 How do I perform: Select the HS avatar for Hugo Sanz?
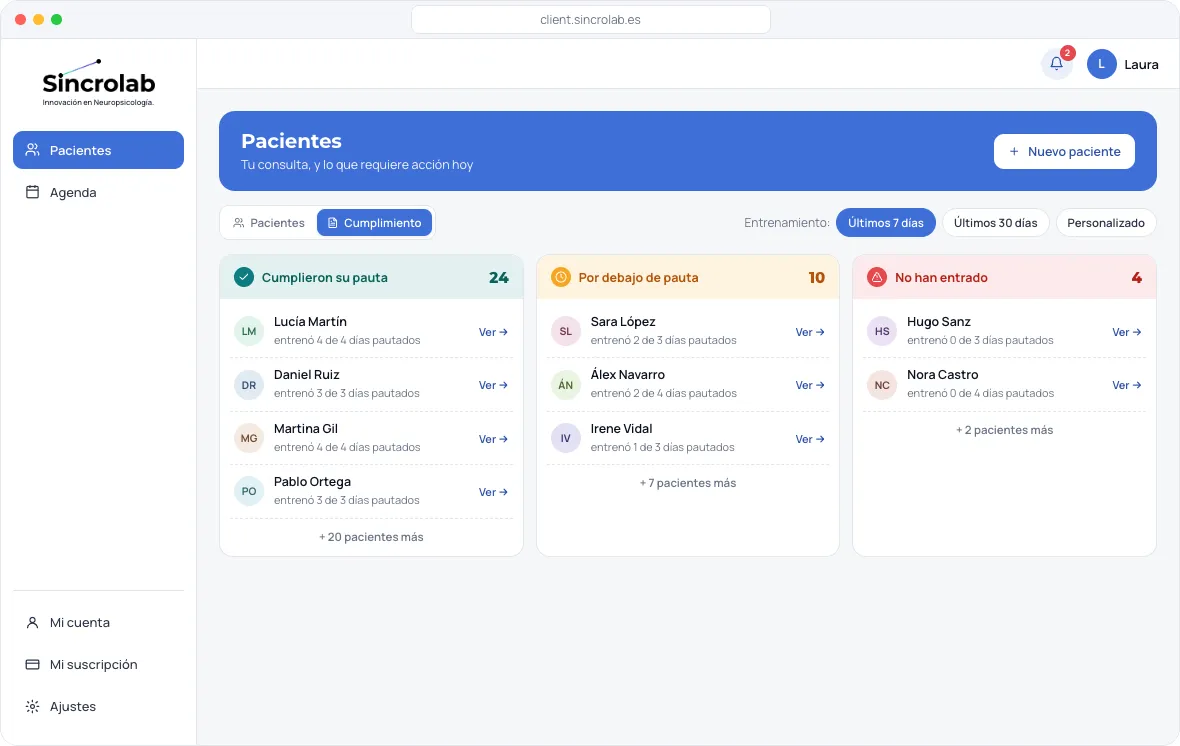(x=882, y=331)
